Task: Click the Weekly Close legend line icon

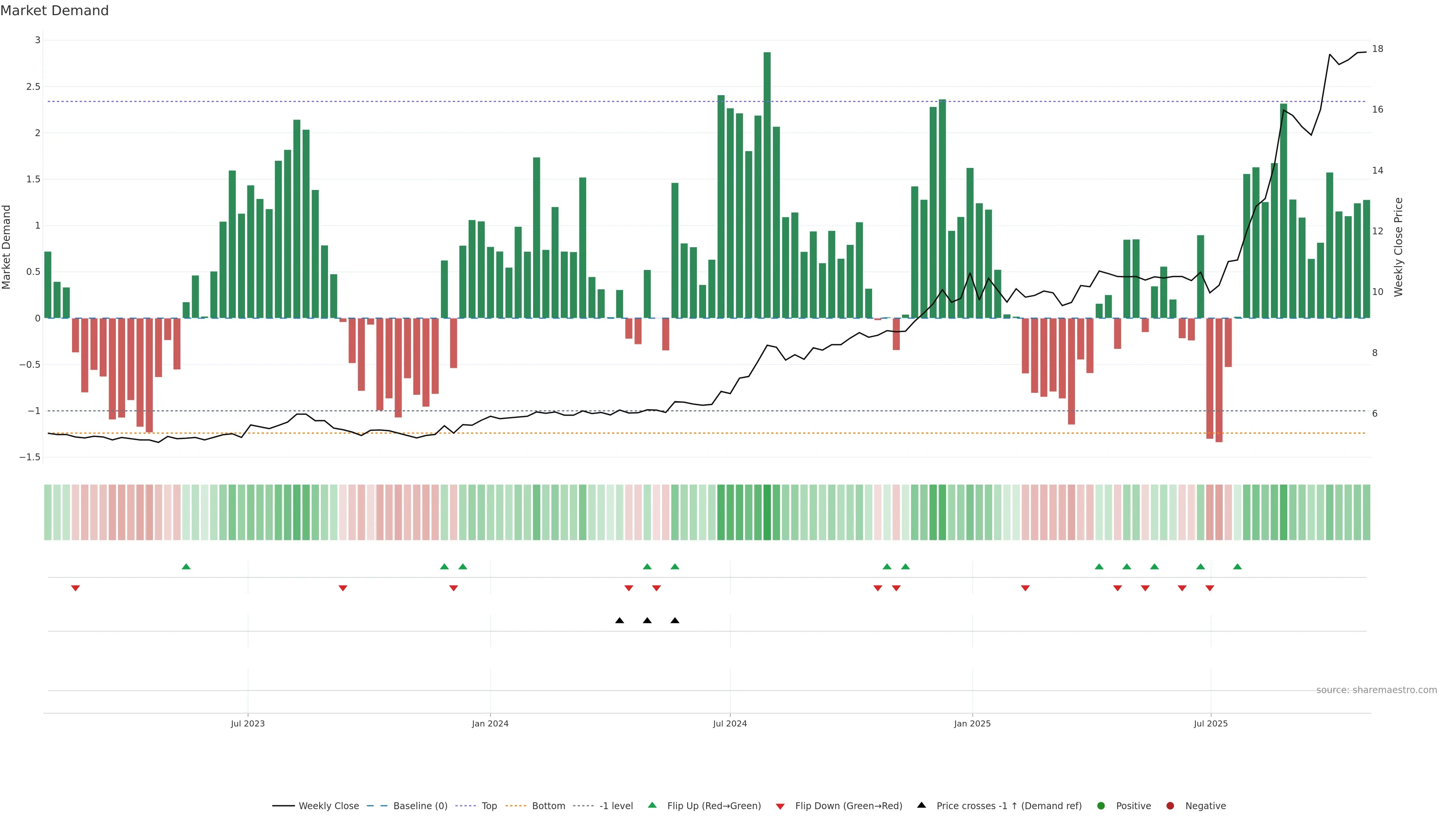Action: [283, 805]
